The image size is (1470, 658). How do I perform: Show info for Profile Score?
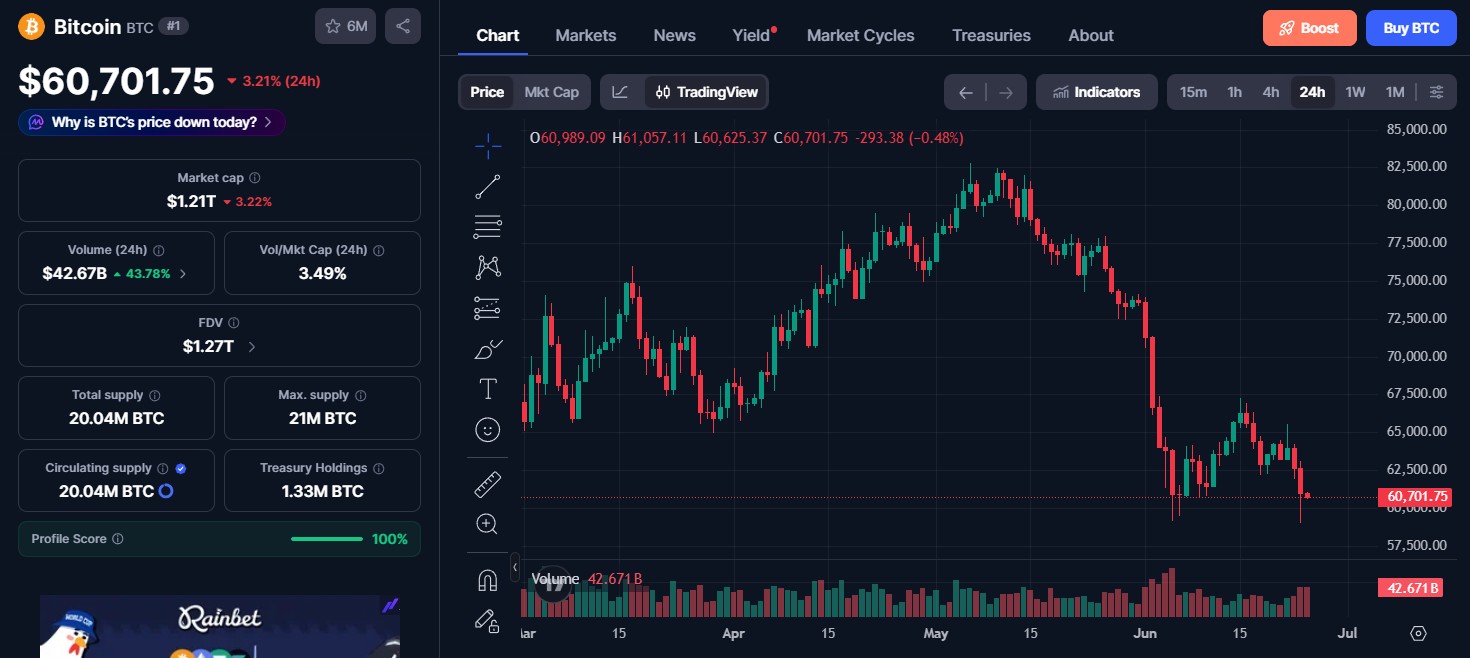118,539
